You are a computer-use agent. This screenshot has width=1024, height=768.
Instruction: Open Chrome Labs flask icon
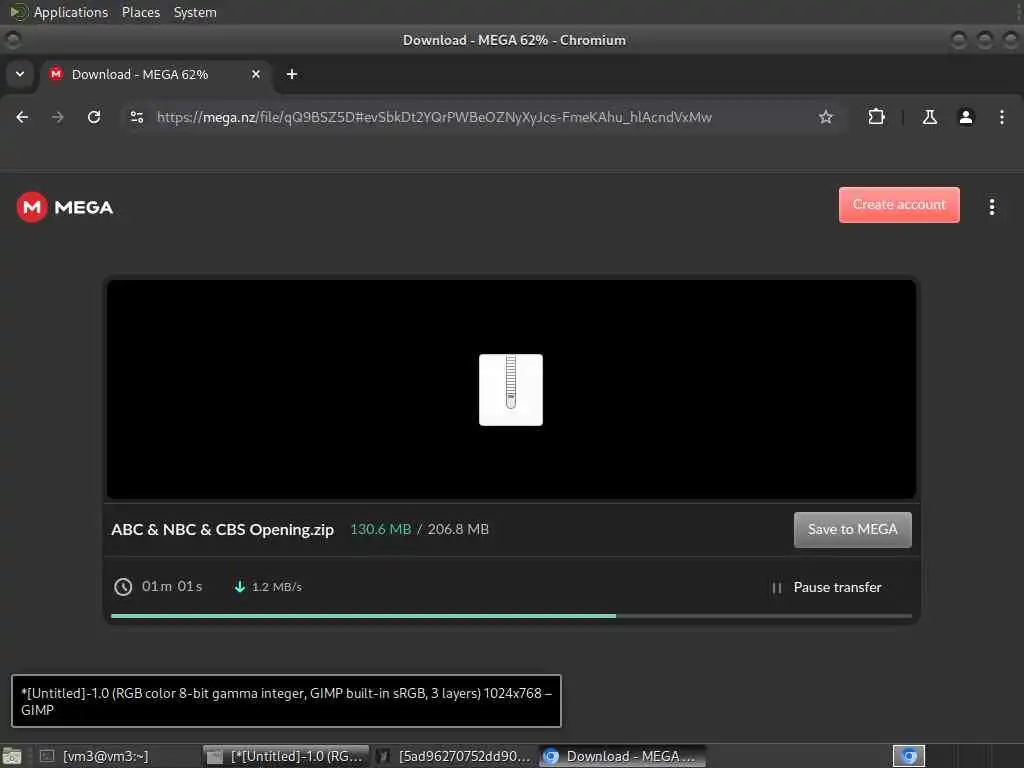click(x=929, y=117)
